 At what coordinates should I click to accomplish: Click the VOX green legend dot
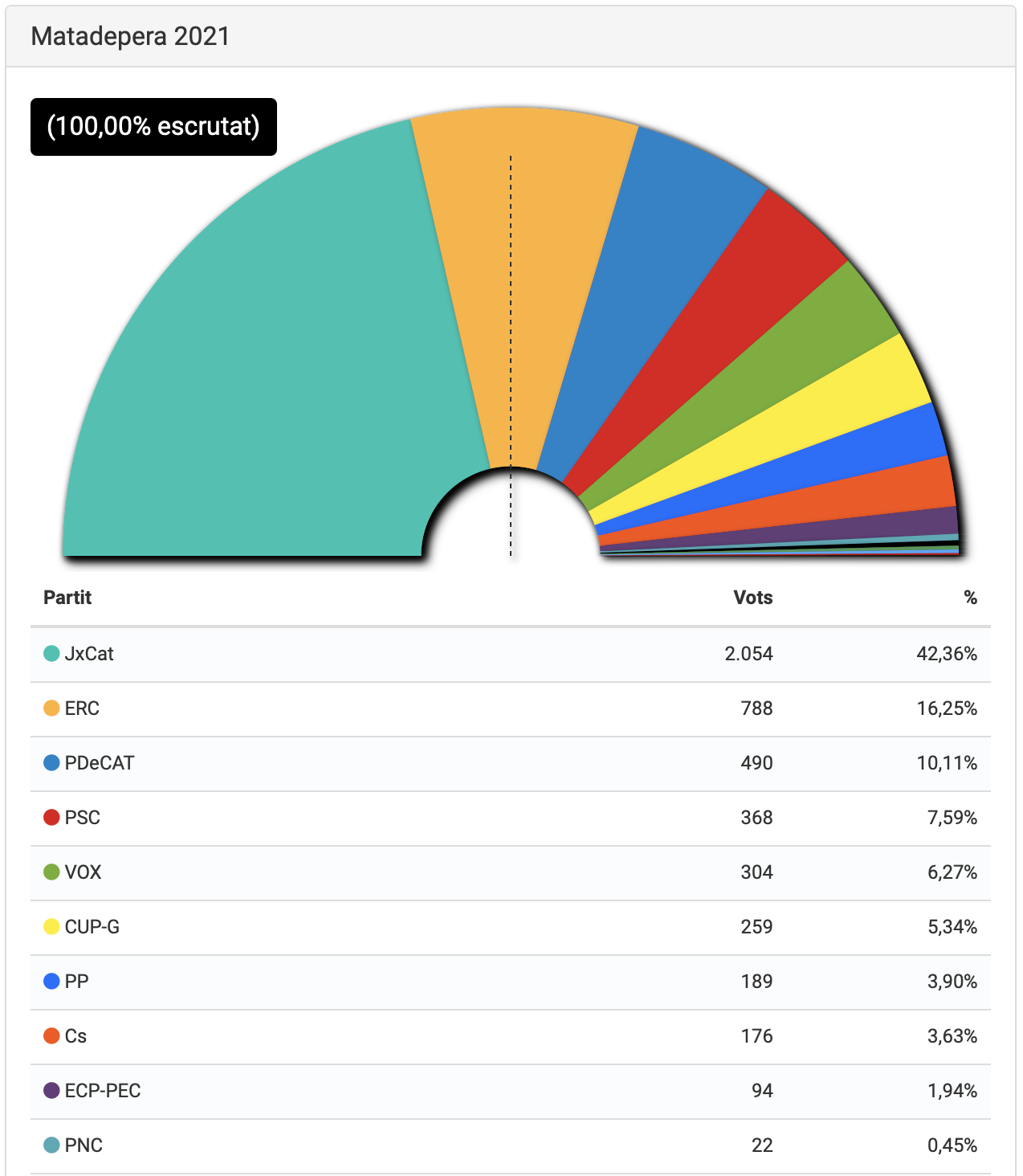click(51, 872)
